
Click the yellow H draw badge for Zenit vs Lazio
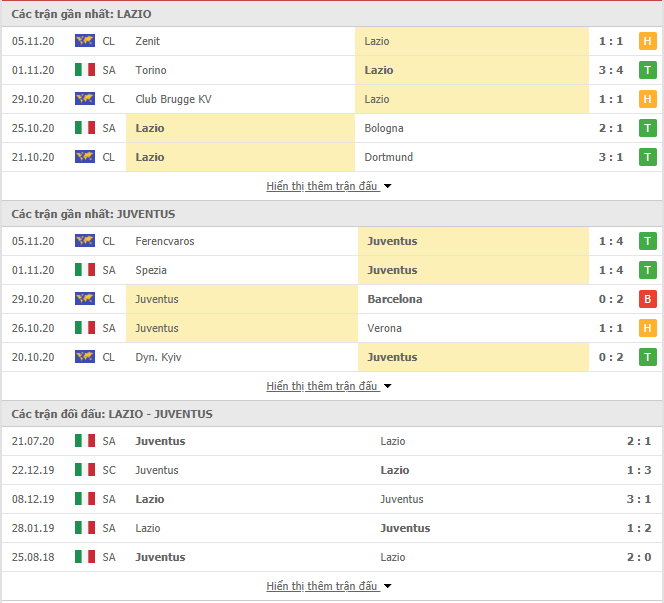(x=647, y=41)
